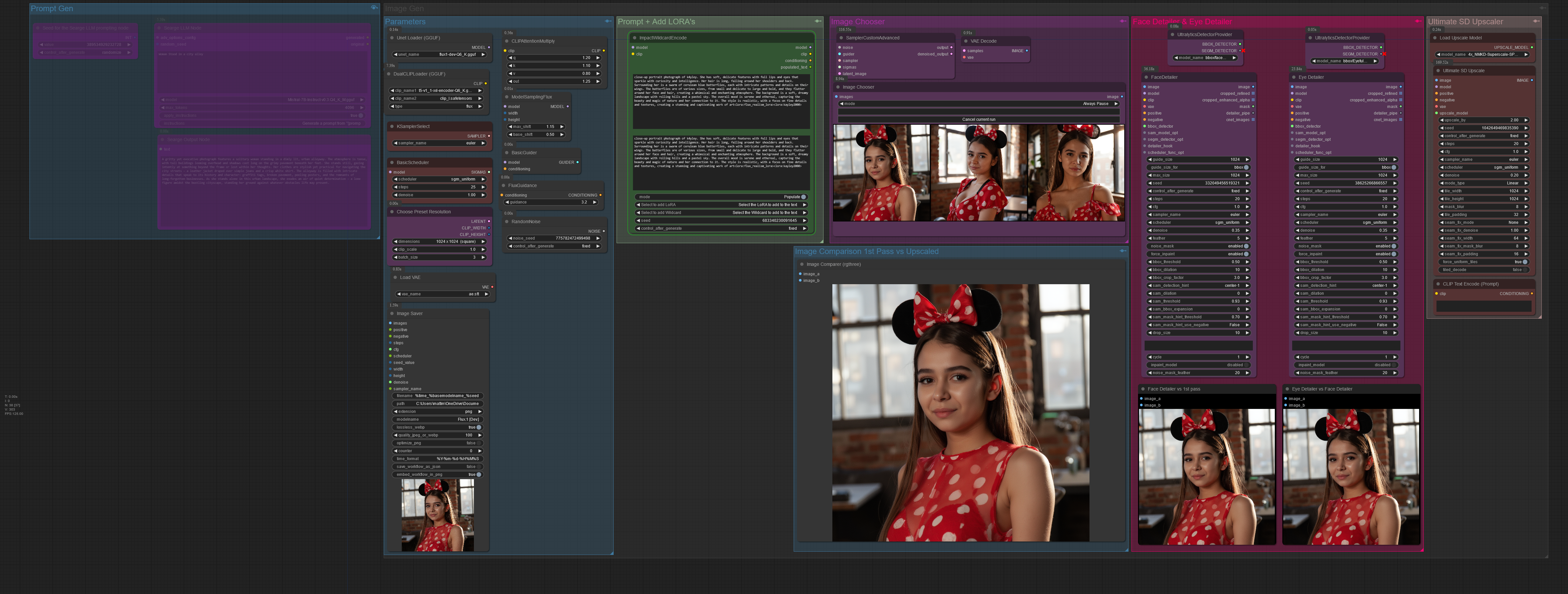Click the pin icon on Prompt + Add LORA's group

pos(818,21)
